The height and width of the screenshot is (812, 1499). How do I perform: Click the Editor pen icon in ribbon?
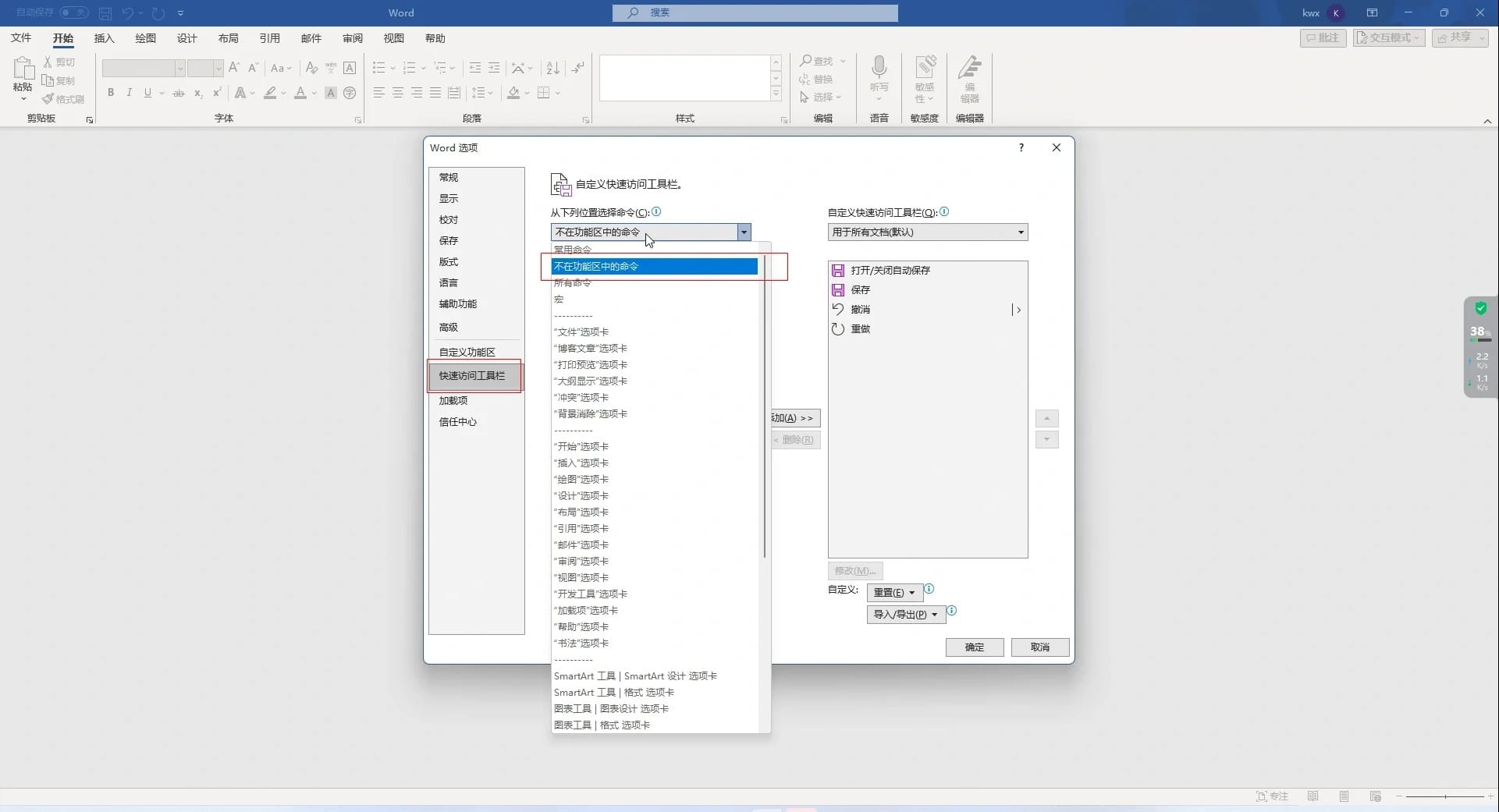[x=970, y=68]
